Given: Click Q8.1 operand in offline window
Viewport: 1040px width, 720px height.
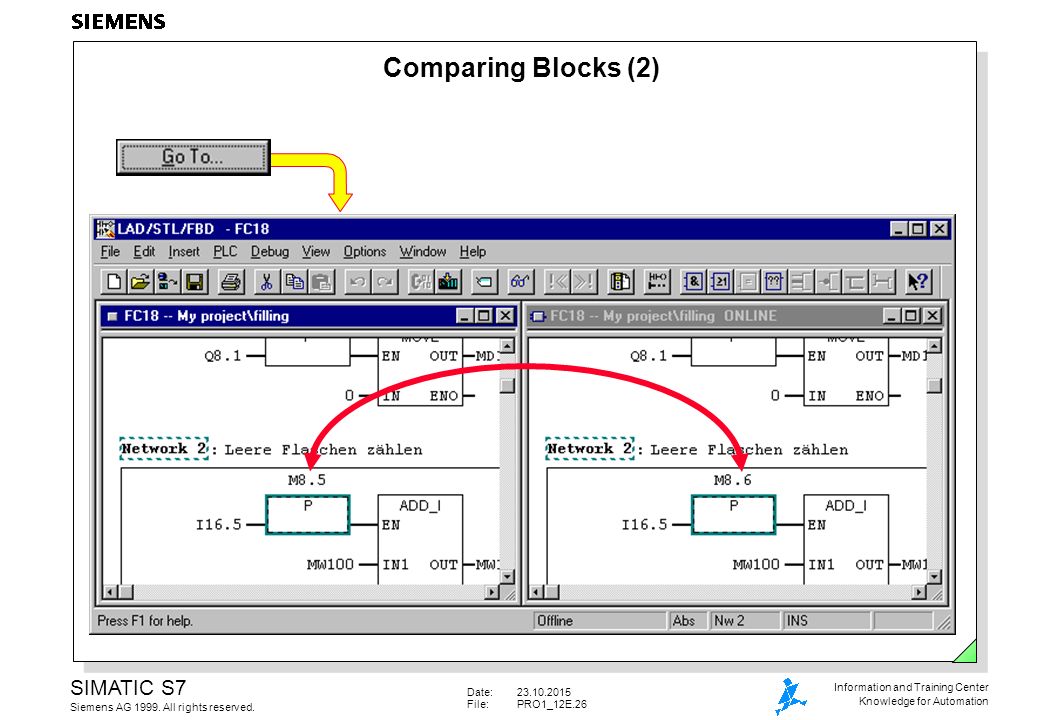Looking at the screenshot, I should coord(223,356).
